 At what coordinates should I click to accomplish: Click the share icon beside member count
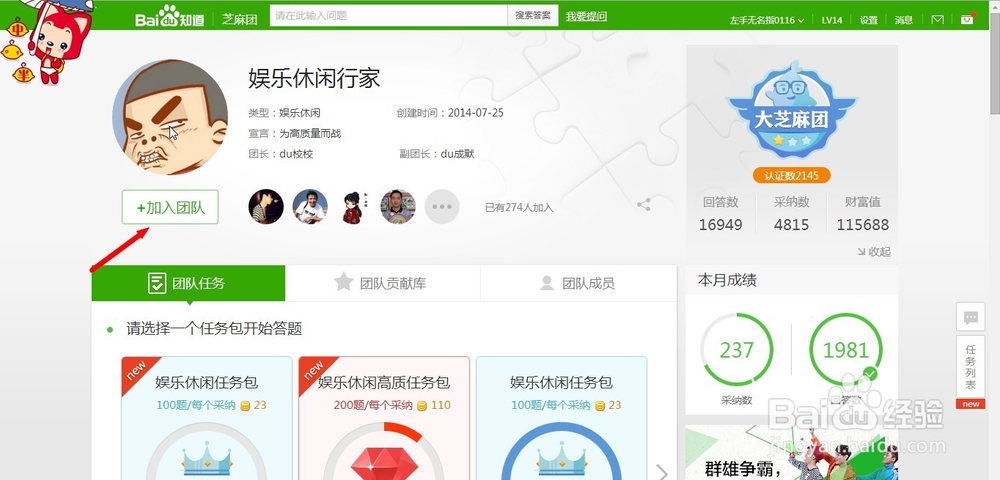point(644,205)
